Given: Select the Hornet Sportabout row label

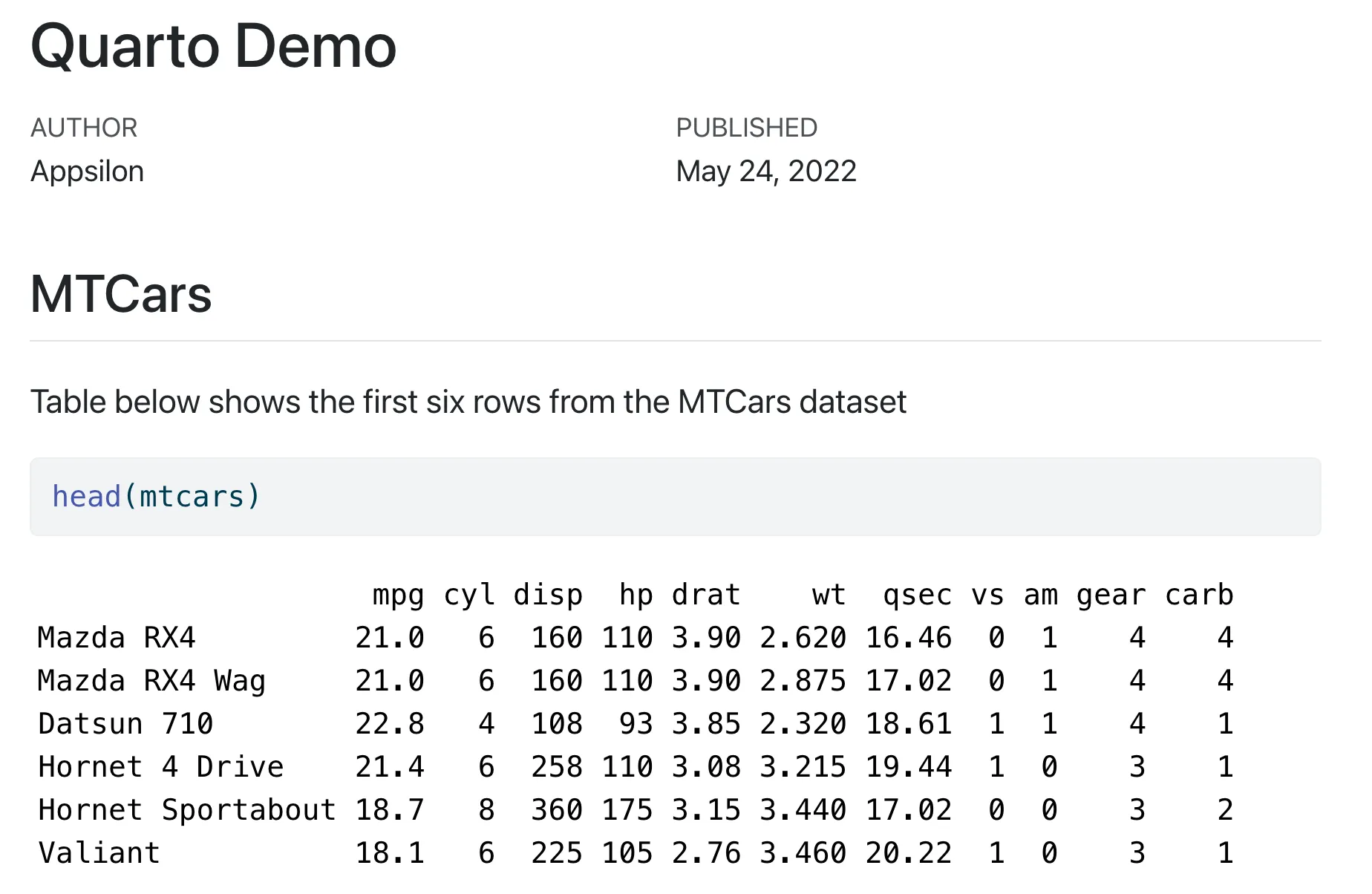Looking at the screenshot, I should pyautogui.click(x=187, y=810).
